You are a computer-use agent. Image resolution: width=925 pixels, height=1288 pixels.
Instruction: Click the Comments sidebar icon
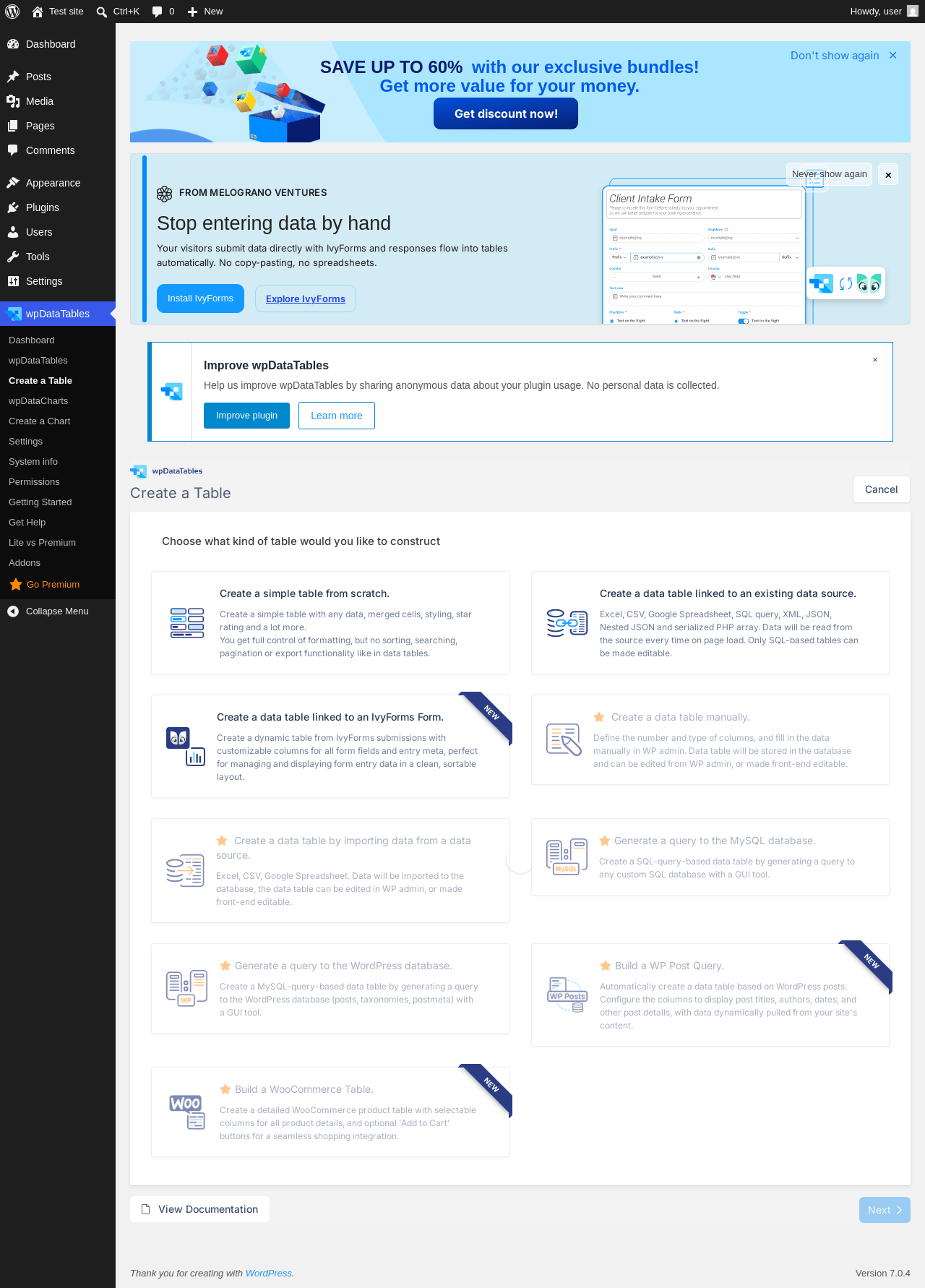coord(13,150)
